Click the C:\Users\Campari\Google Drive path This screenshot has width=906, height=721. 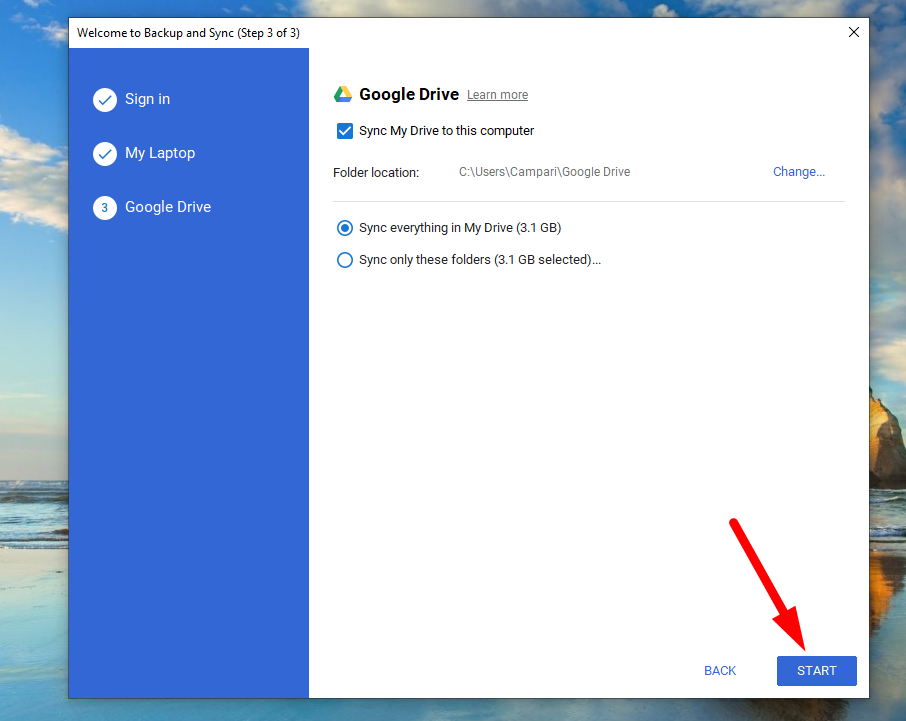tap(544, 172)
